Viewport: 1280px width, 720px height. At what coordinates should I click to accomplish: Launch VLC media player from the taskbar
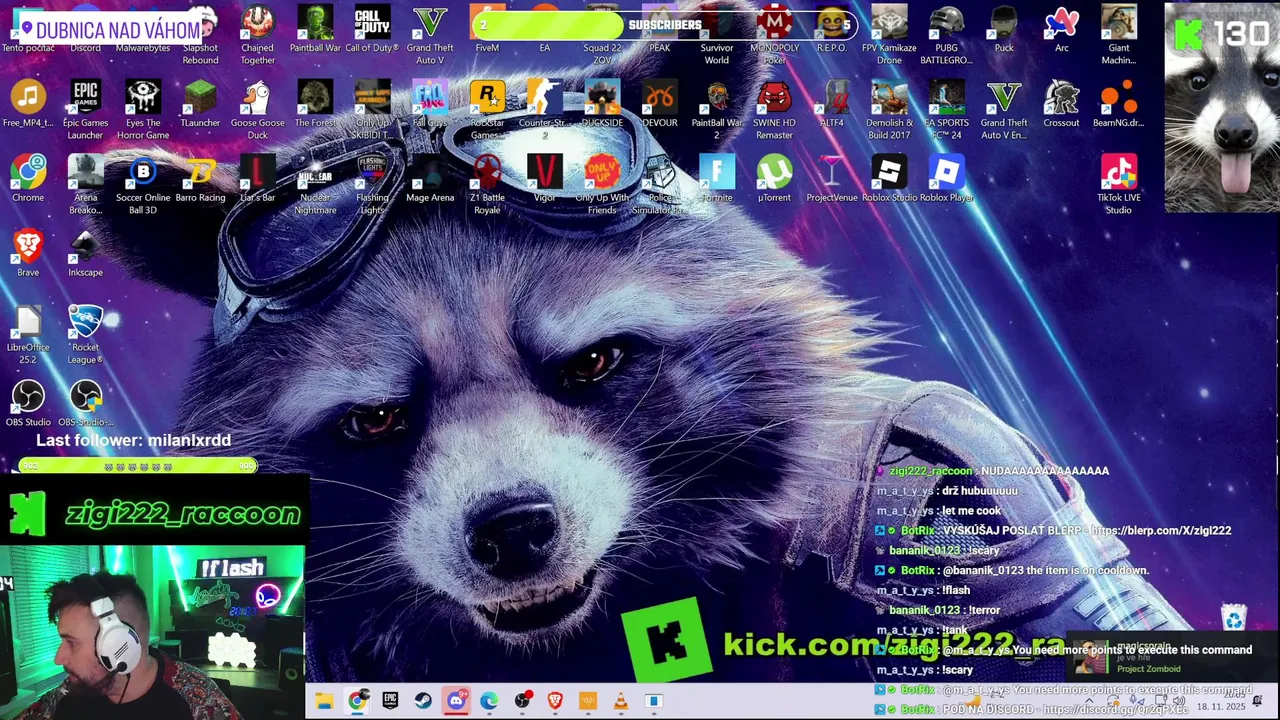coord(621,701)
